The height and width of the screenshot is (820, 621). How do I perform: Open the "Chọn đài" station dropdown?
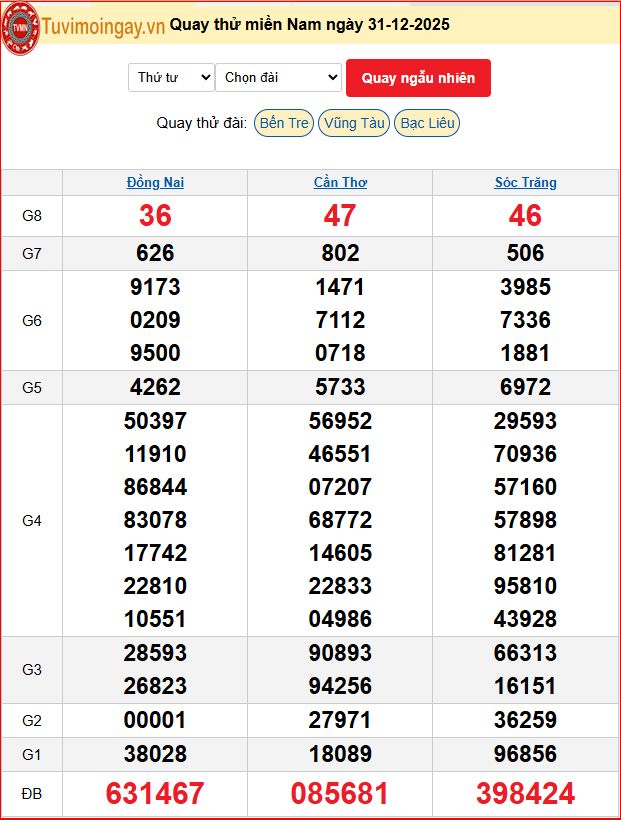coord(278,78)
